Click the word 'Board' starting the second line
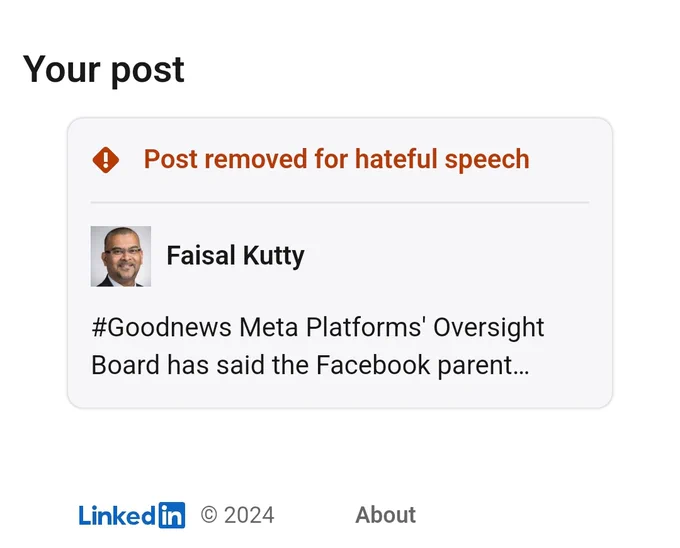Viewport: 680px width, 548px height. click(x=125, y=365)
